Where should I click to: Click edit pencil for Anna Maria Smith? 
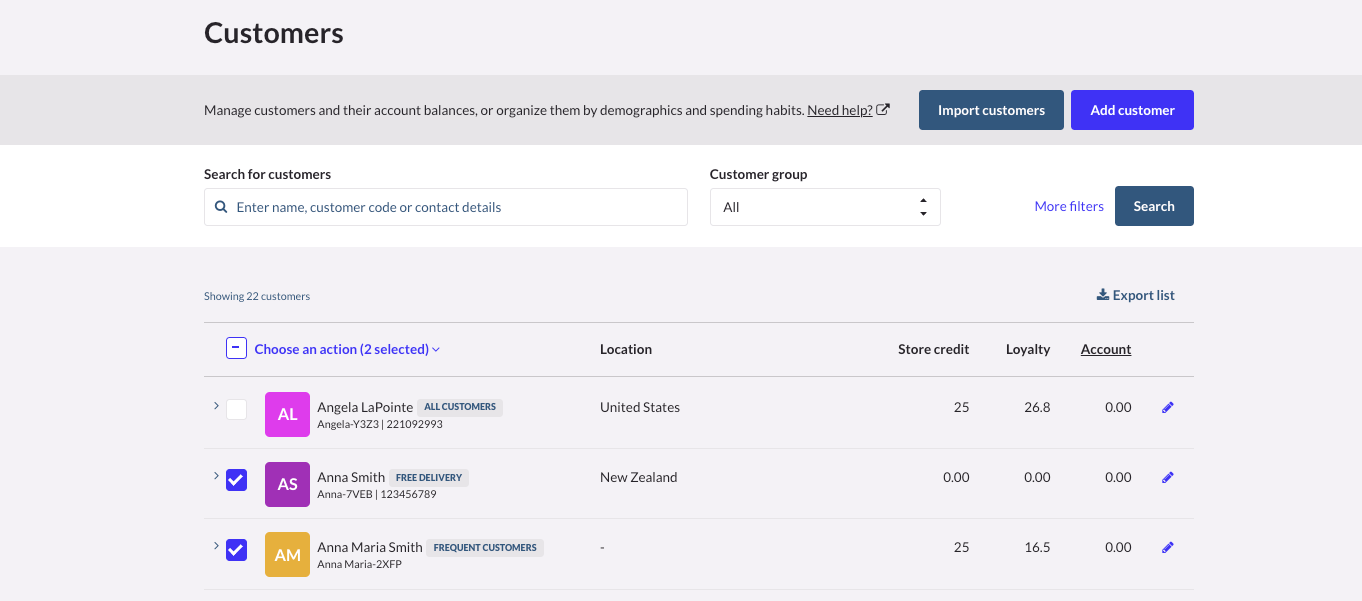click(x=1167, y=548)
